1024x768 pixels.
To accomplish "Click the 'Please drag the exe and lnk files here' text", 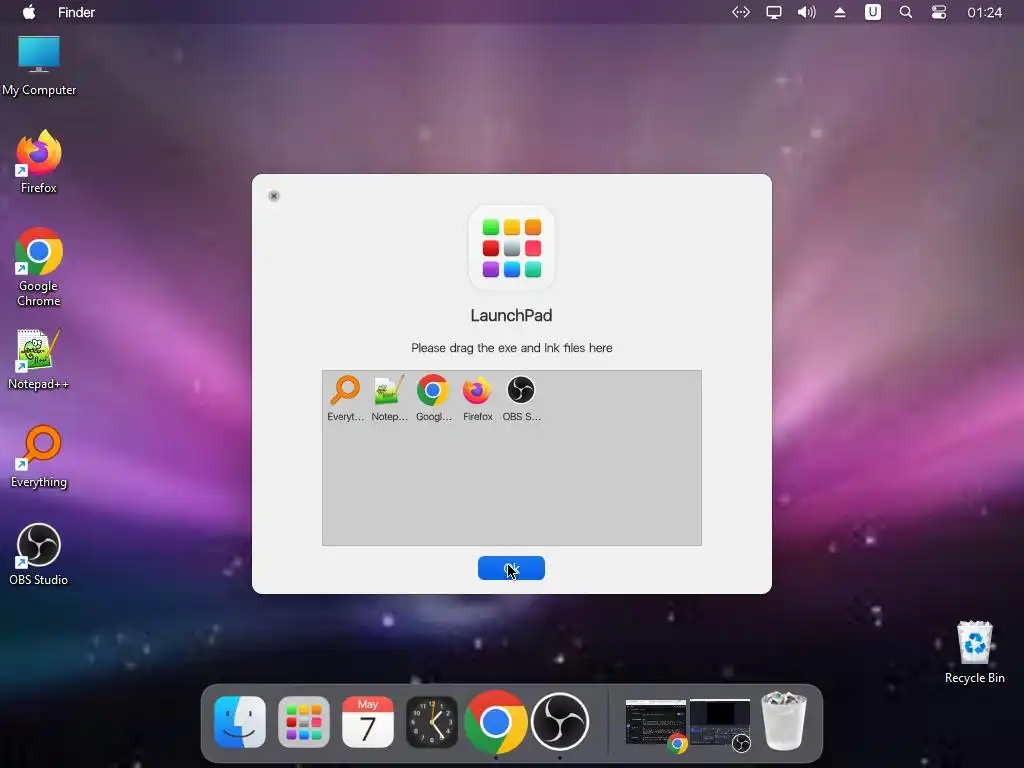I will [511, 348].
